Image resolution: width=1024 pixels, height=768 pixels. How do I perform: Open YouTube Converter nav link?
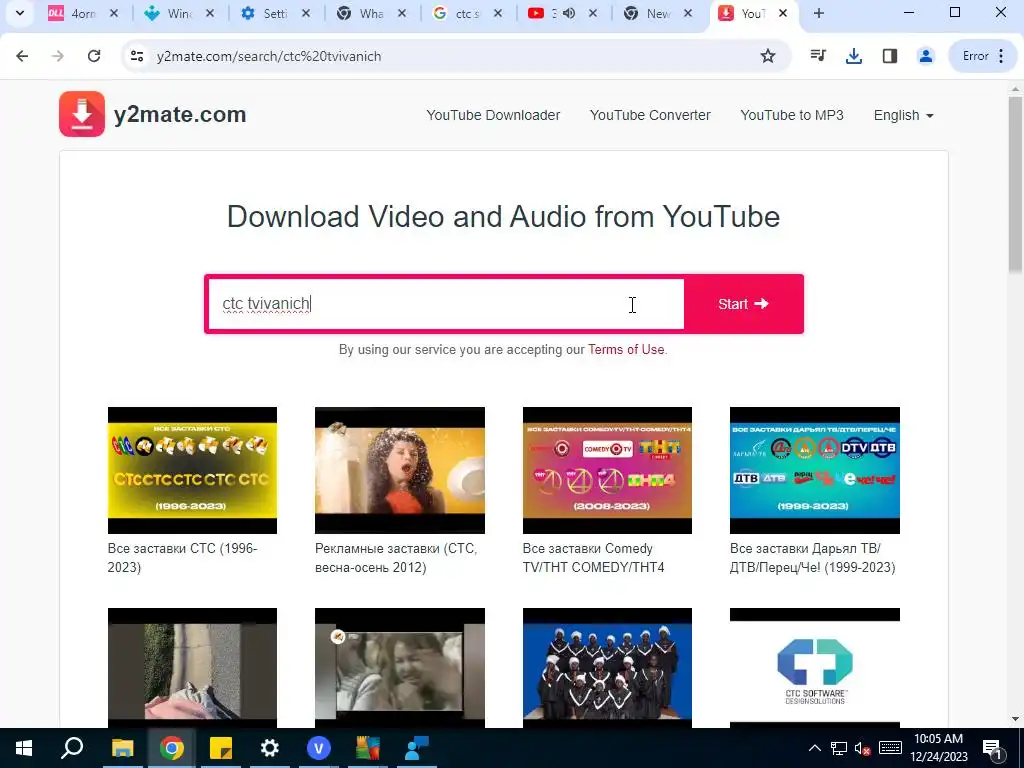click(x=650, y=115)
